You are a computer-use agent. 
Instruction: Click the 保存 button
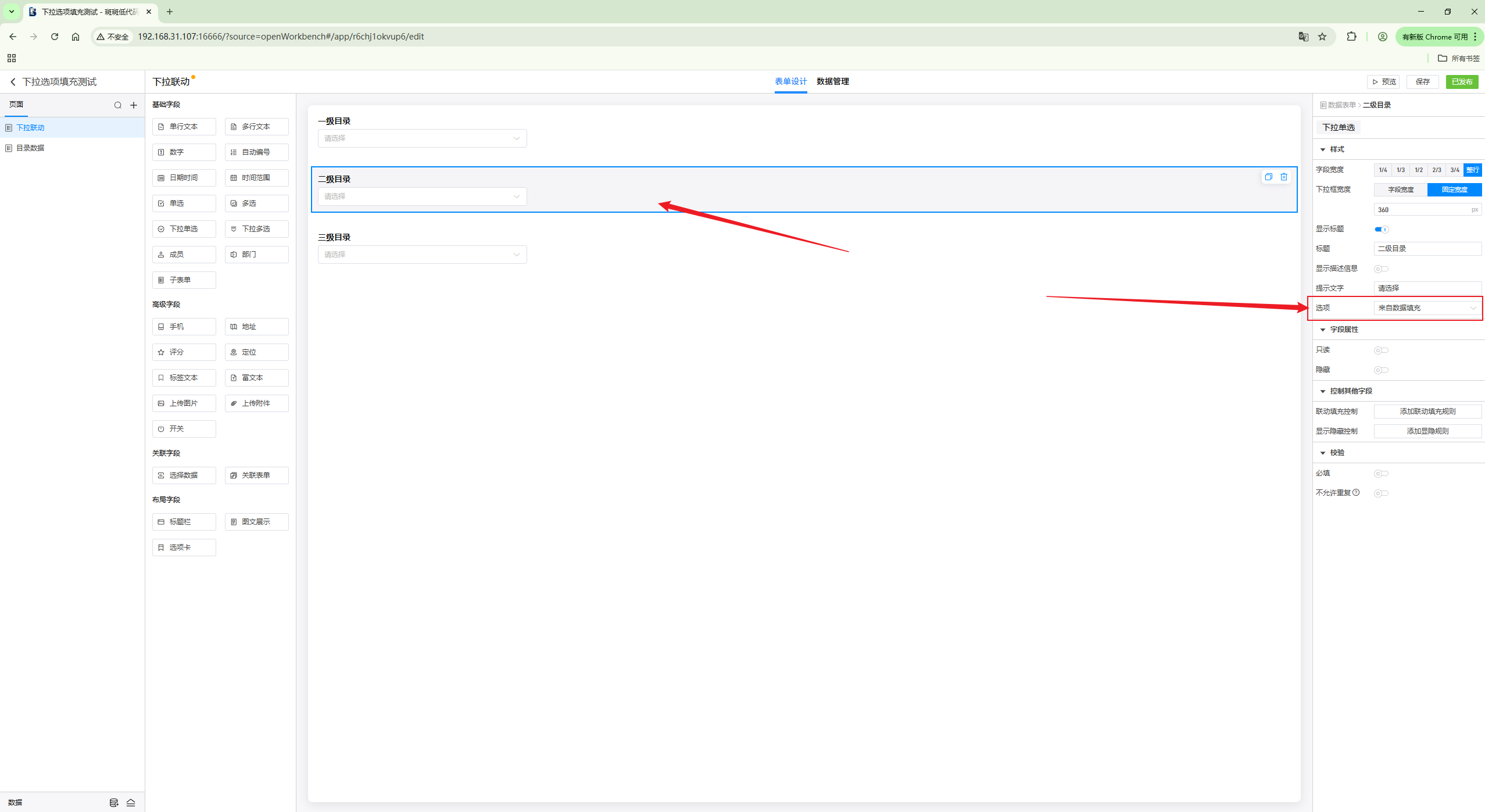(1422, 82)
